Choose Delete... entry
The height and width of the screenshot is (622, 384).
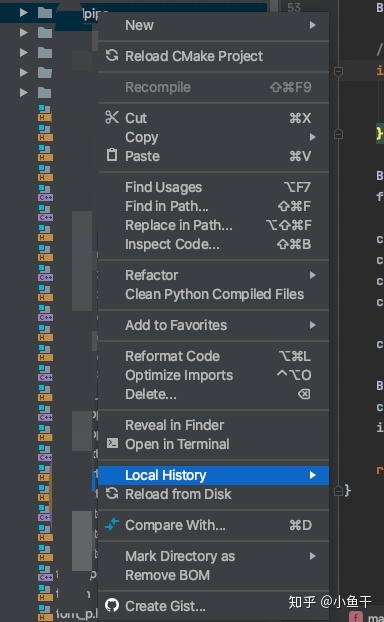(x=213, y=394)
